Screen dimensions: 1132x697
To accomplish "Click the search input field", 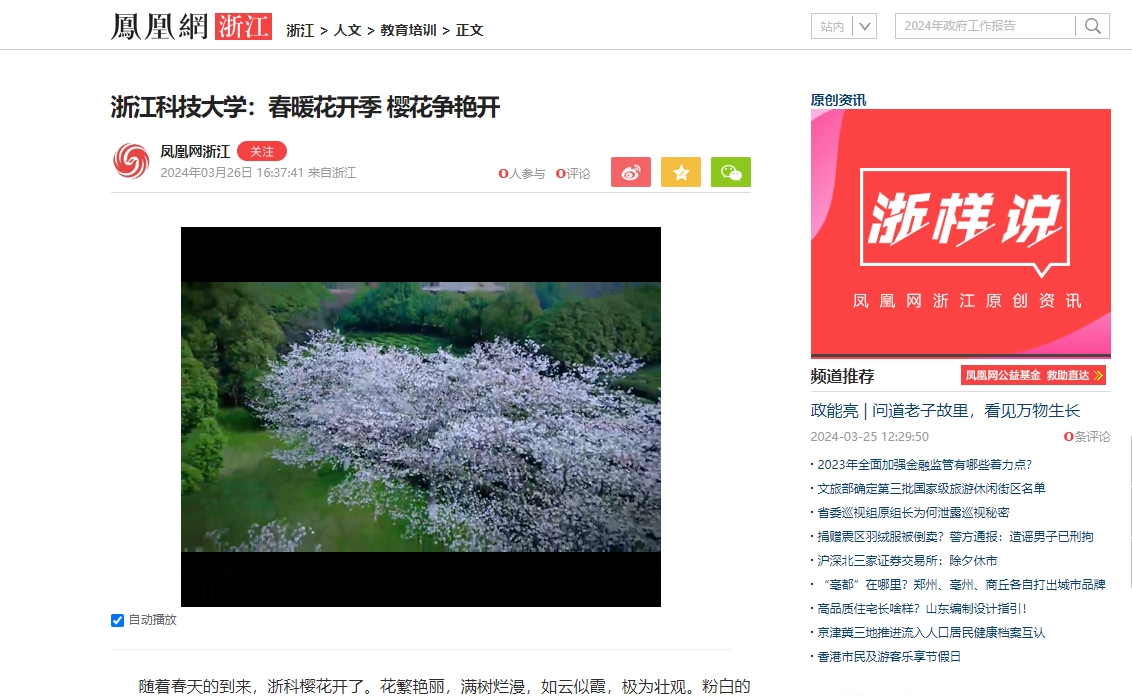I will point(985,26).
